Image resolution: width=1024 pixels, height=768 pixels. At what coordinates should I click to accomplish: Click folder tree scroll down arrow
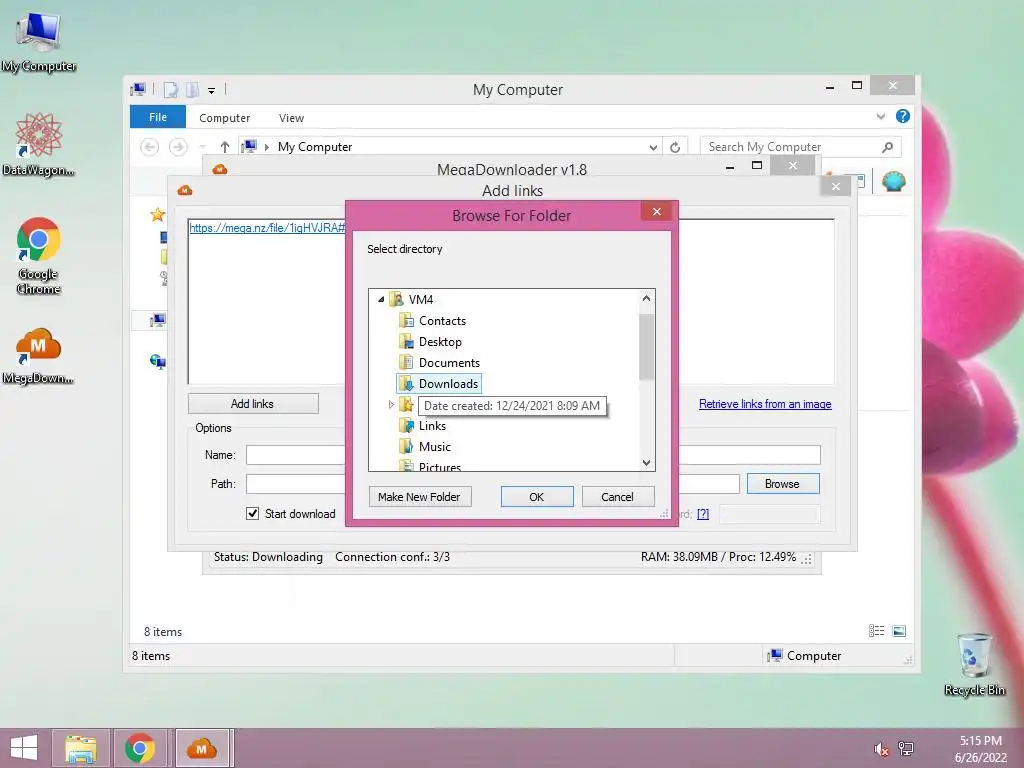point(647,462)
